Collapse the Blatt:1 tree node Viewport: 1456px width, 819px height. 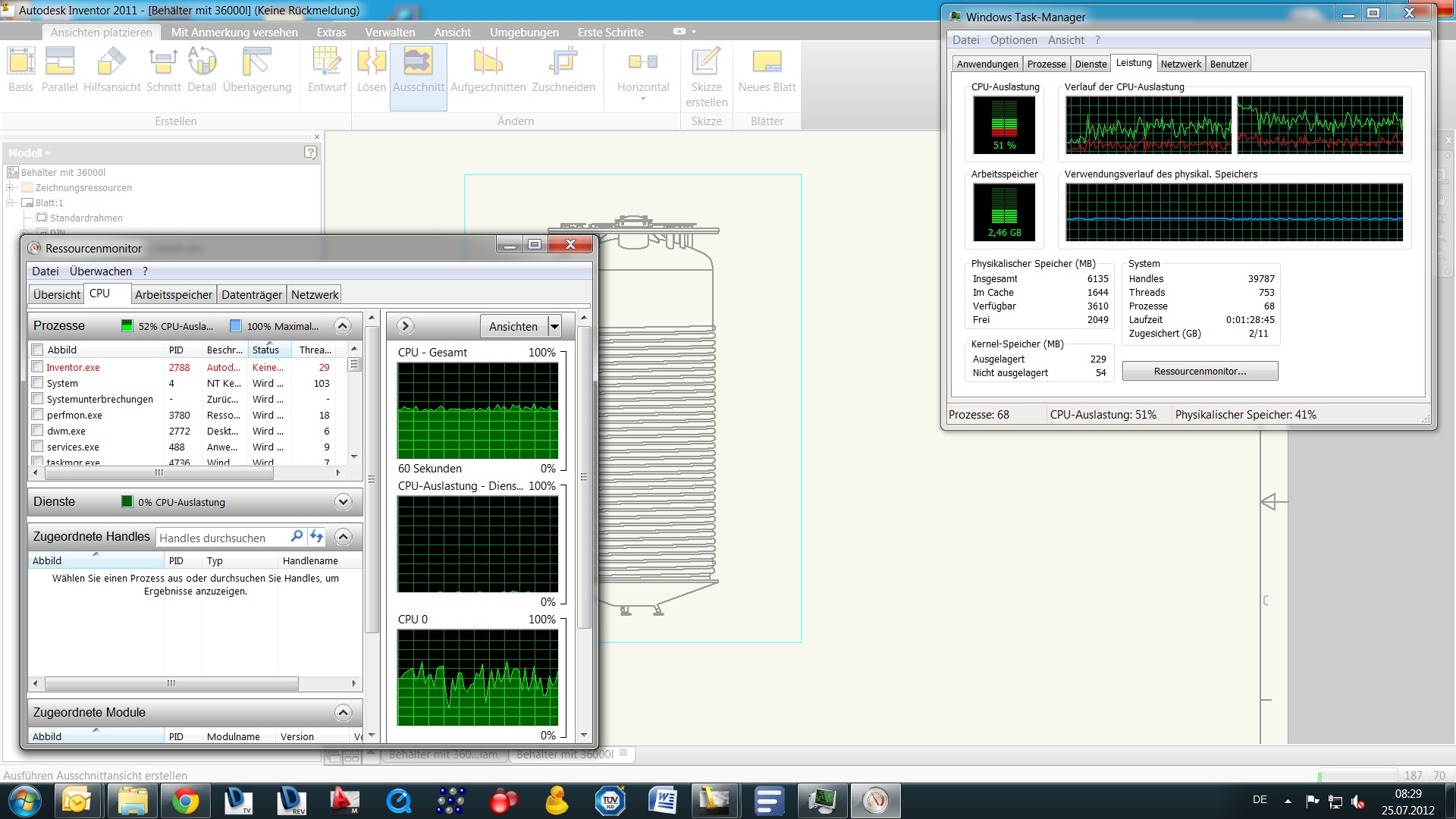pos(10,202)
